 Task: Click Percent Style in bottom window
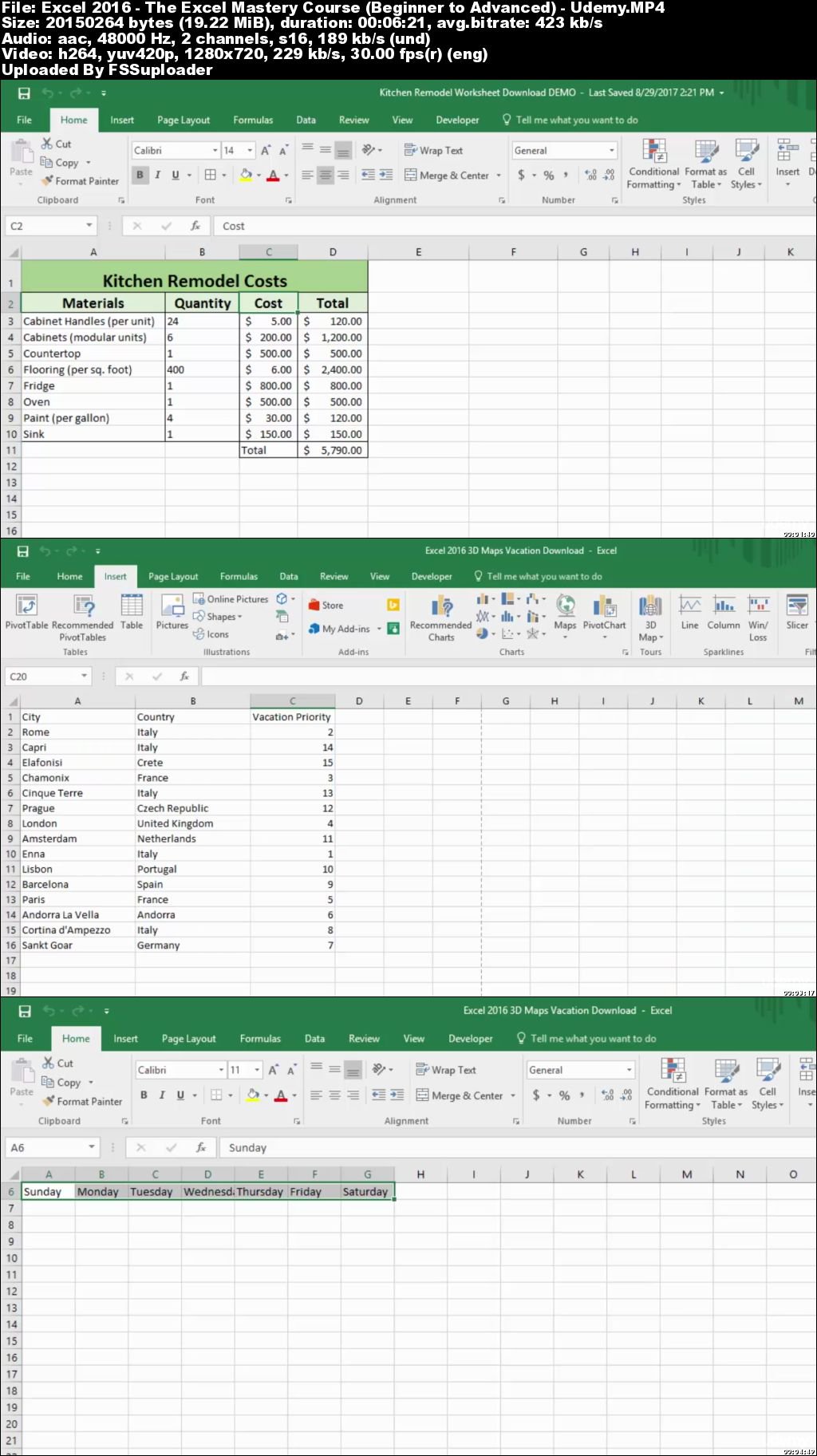(x=564, y=1095)
